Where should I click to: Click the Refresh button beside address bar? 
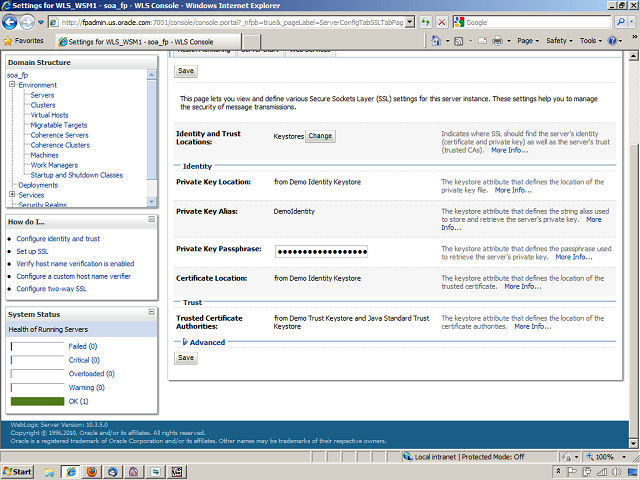pos(425,21)
